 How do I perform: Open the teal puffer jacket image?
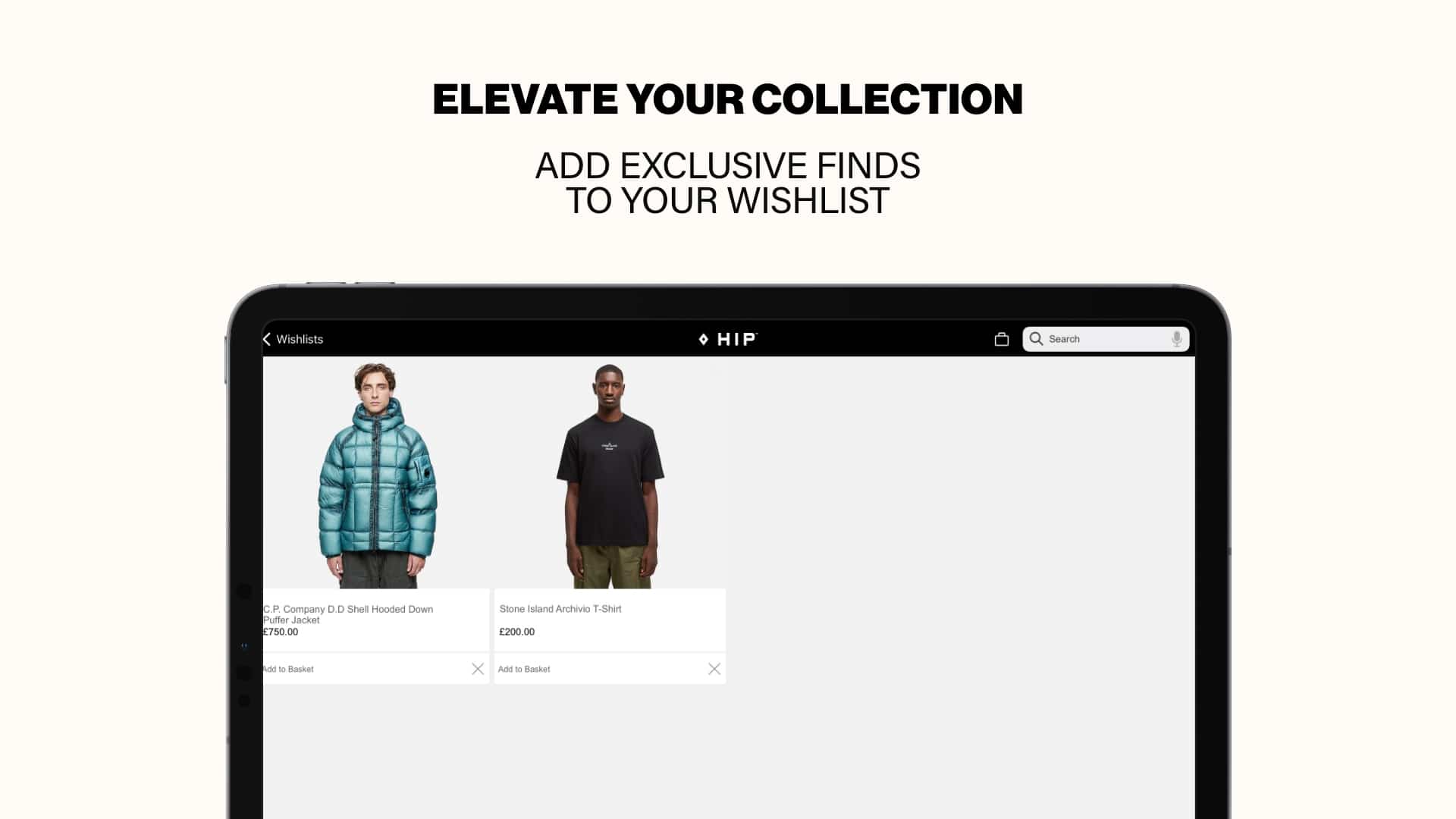(377, 475)
